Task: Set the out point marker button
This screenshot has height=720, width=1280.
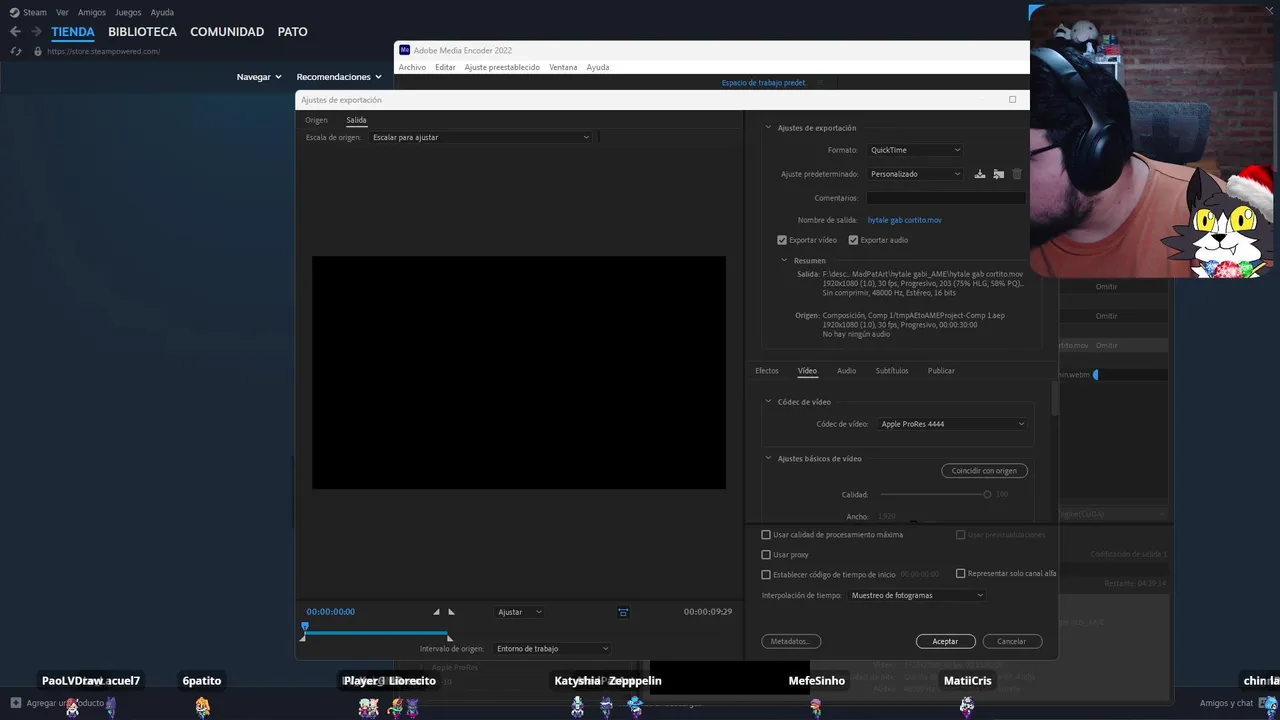Action: (x=451, y=612)
